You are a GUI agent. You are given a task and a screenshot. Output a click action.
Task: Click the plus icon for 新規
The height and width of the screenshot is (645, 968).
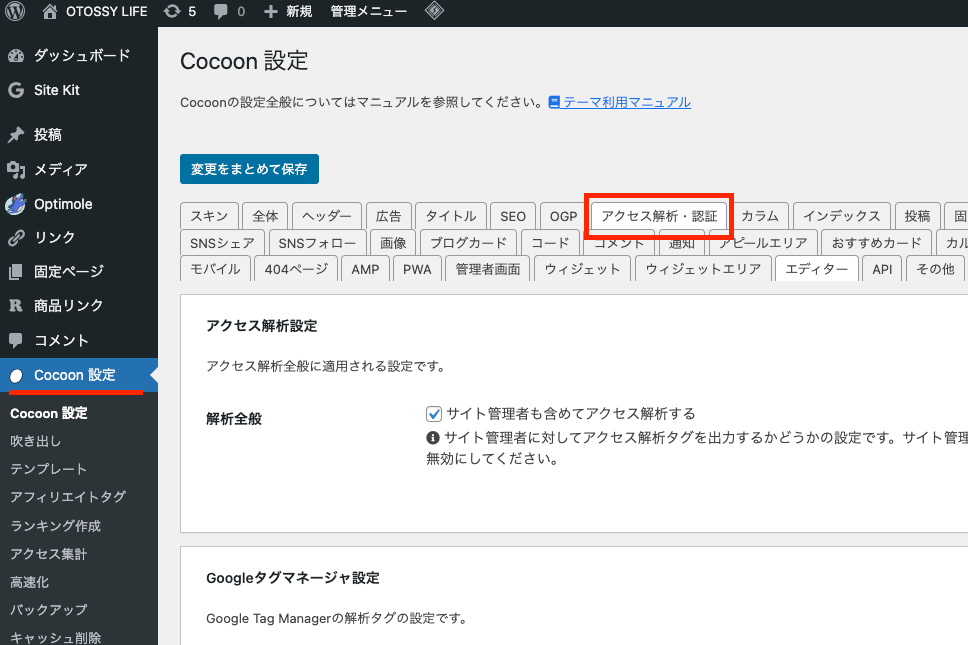tap(271, 12)
